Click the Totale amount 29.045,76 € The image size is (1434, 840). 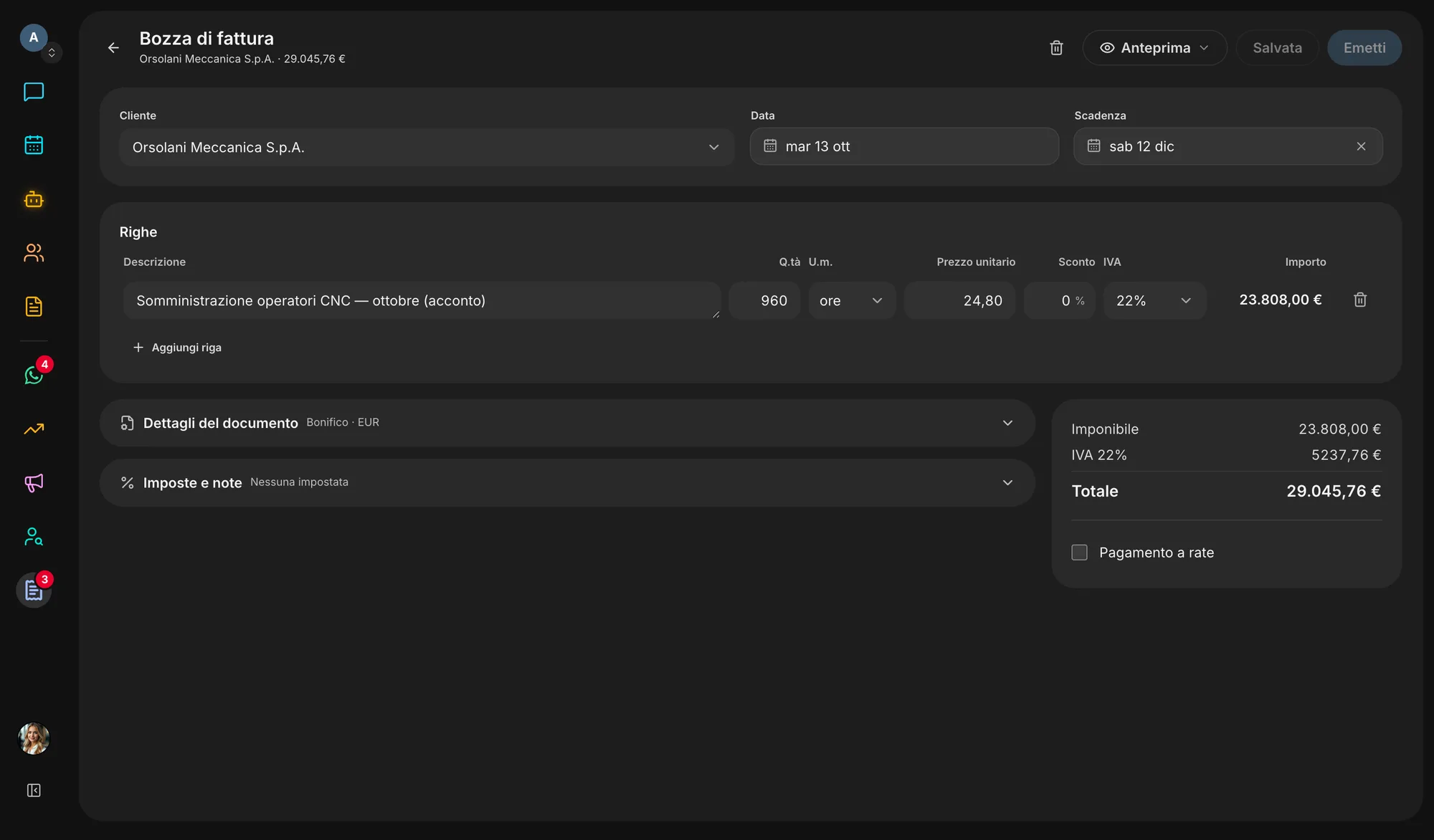[1334, 491]
